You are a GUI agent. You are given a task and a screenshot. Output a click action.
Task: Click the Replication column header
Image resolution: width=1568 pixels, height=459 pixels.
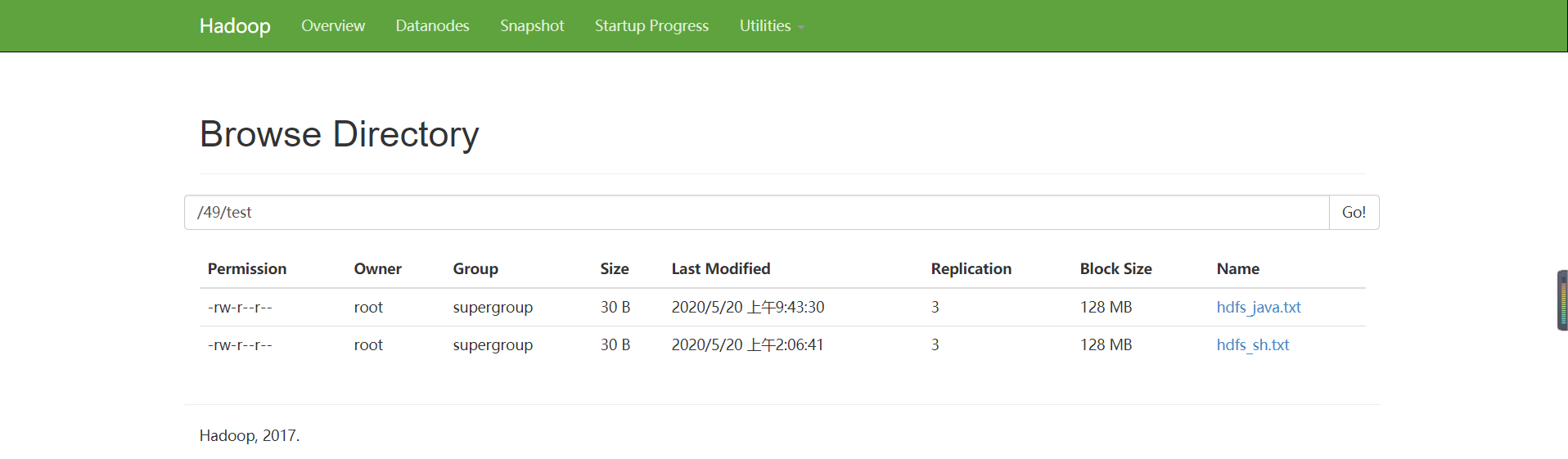click(x=971, y=269)
